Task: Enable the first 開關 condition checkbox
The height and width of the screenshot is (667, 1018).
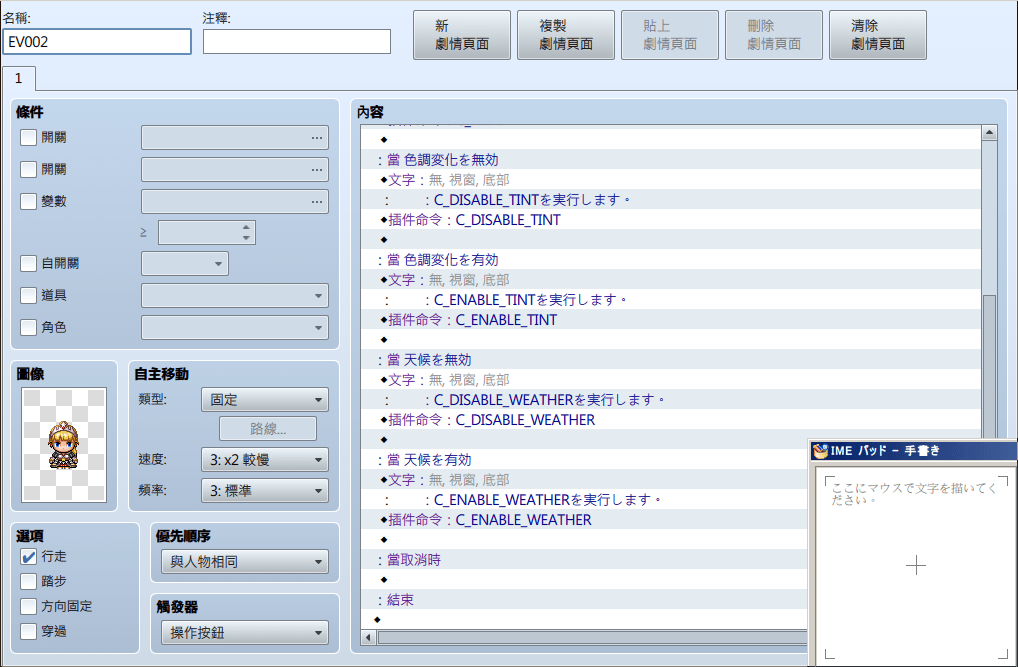Action: coord(29,138)
